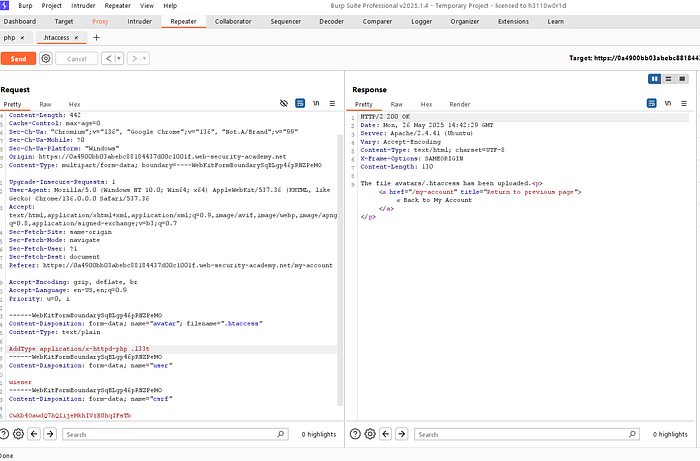
Task: Click the Request search input field
Action: pos(175,434)
